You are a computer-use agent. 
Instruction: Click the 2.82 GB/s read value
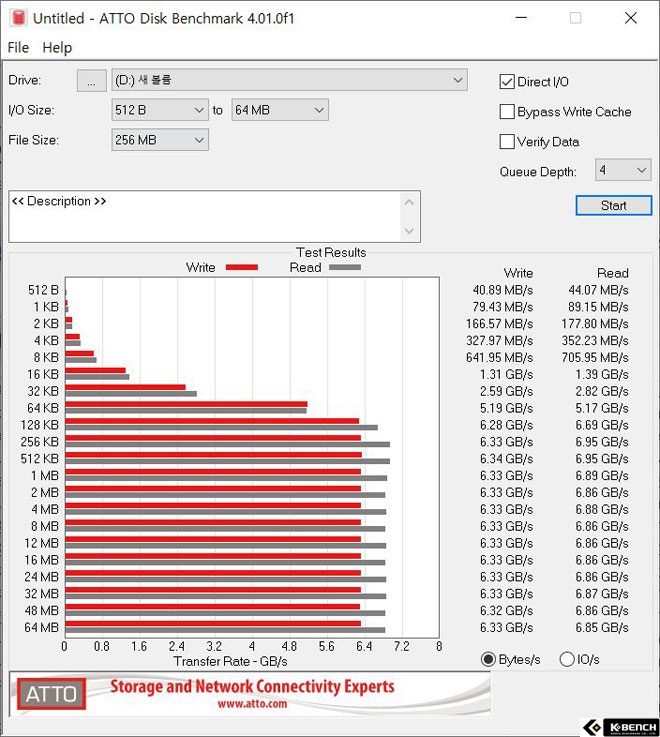point(602,392)
